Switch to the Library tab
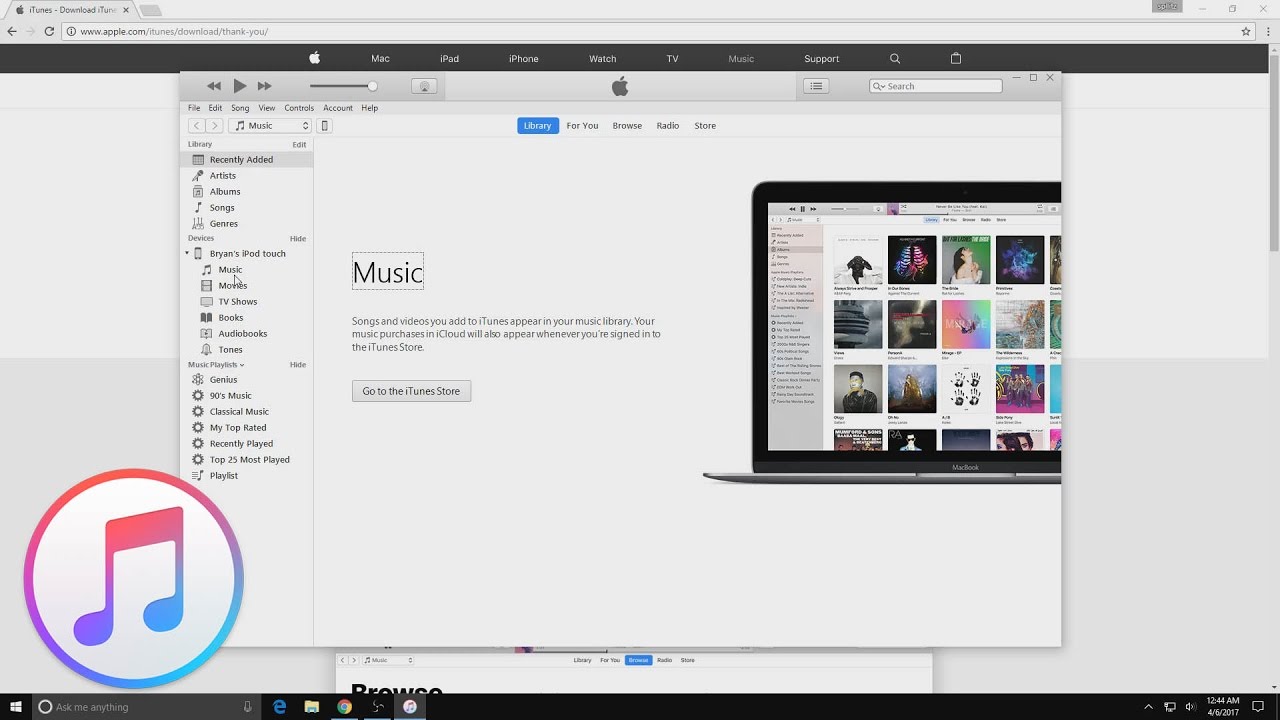Screen dimensions: 1280x720 (538, 126)
